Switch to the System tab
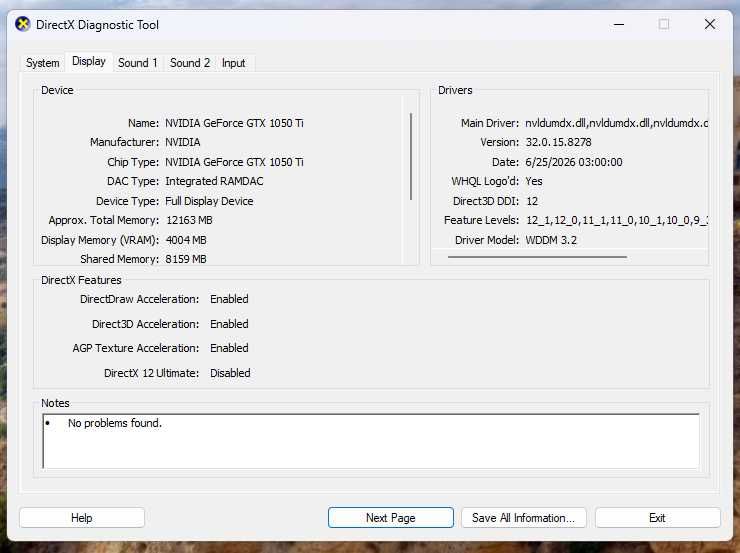This screenshot has width=740, height=553. tap(42, 63)
